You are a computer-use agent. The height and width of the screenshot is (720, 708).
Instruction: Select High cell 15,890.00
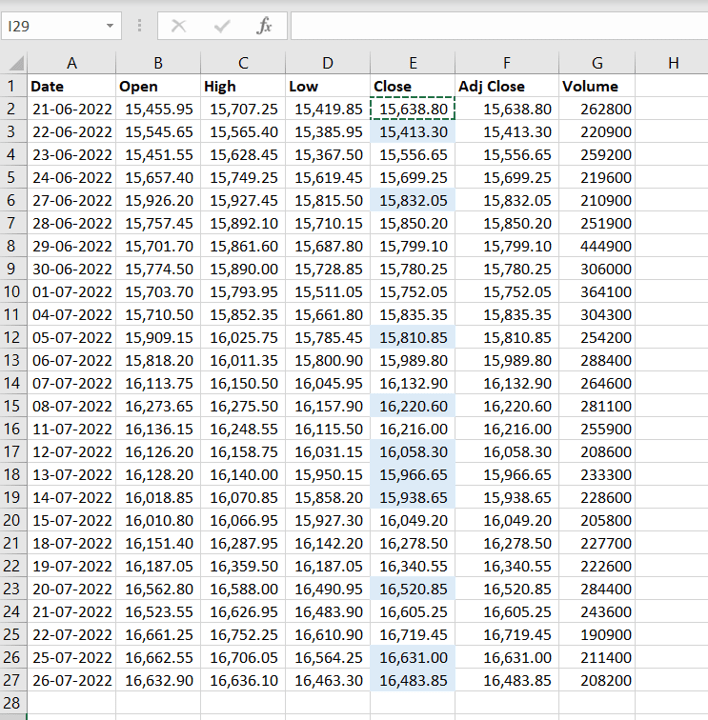243,269
